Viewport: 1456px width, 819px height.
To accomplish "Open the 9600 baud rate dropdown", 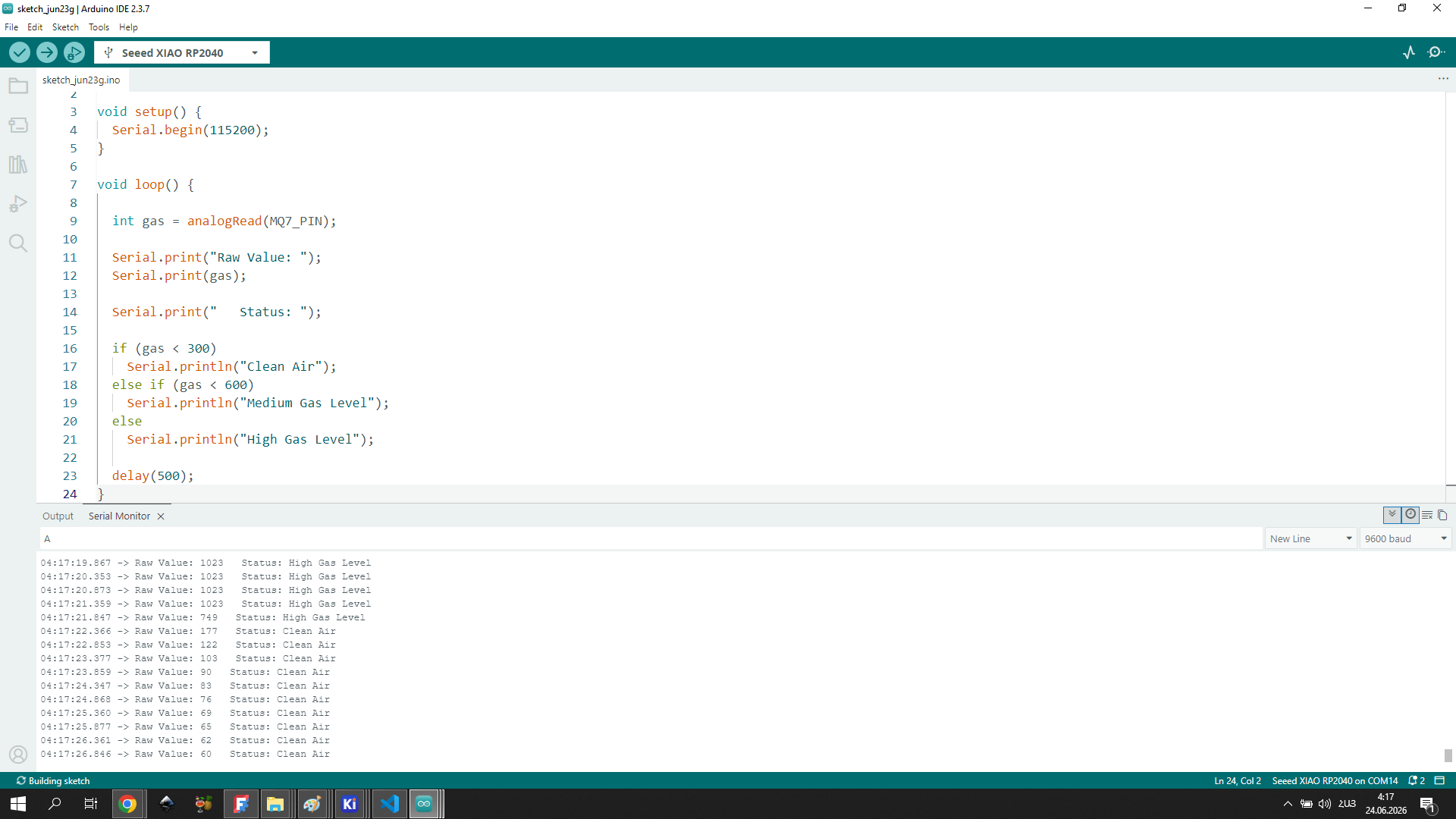I will [x=1405, y=538].
